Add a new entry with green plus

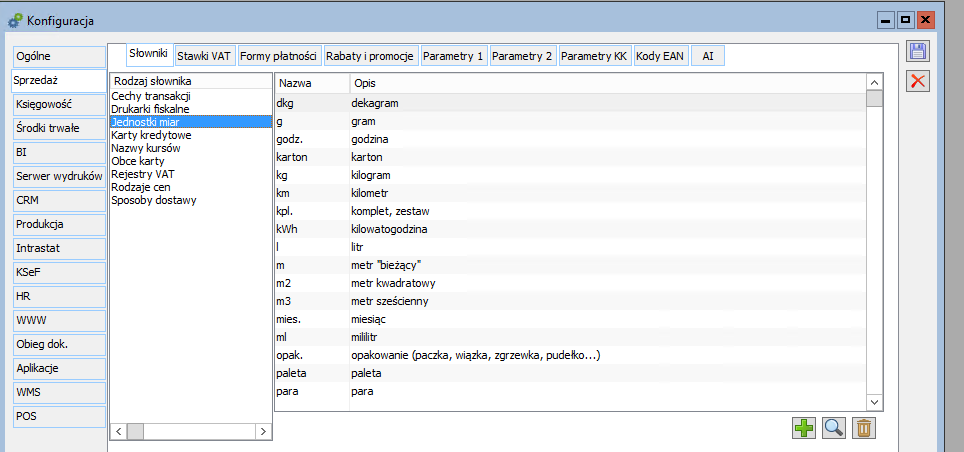pyautogui.click(x=804, y=428)
